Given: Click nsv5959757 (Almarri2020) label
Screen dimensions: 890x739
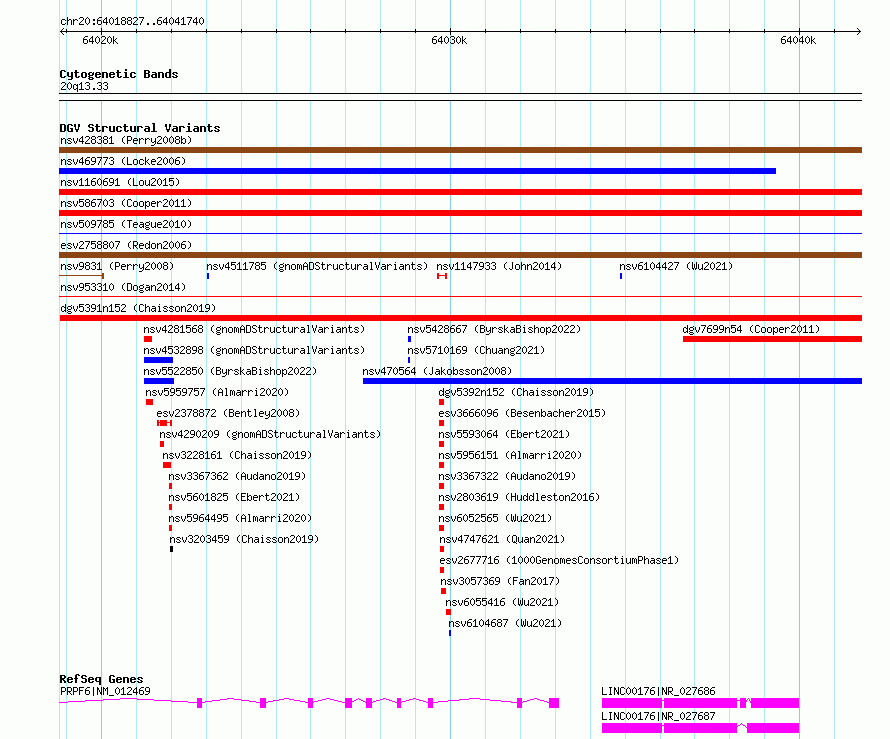Looking at the screenshot, I should [x=217, y=392].
